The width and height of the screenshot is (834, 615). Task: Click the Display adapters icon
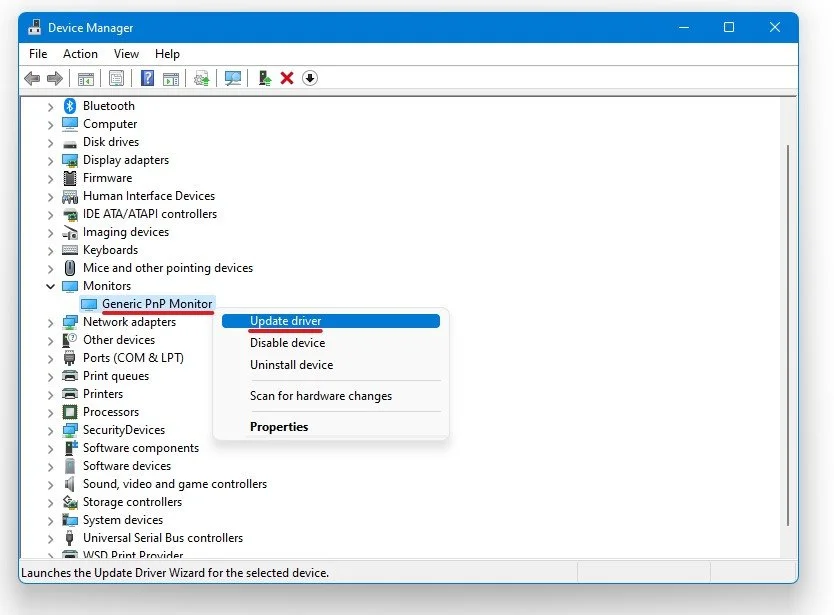click(70, 160)
